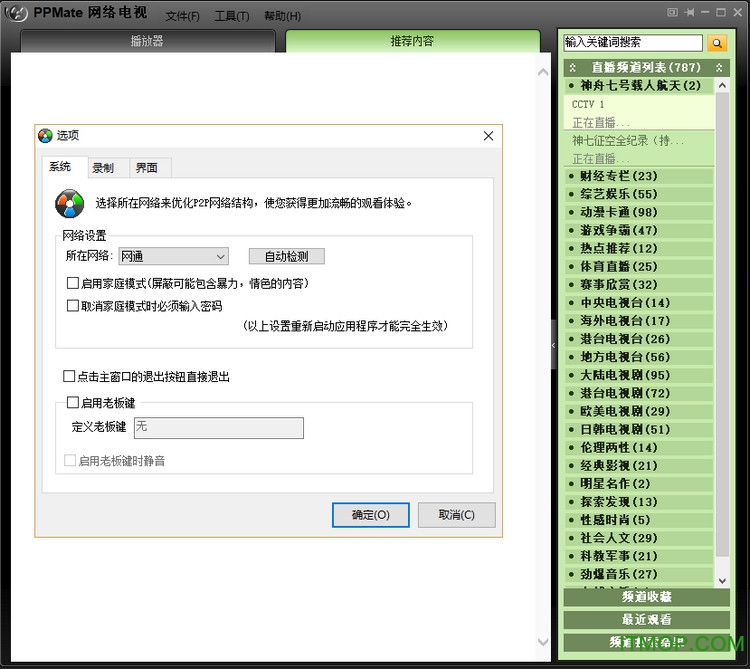Click the content area scroll-up arrow
This screenshot has height=669, width=750.
click(543, 72)
